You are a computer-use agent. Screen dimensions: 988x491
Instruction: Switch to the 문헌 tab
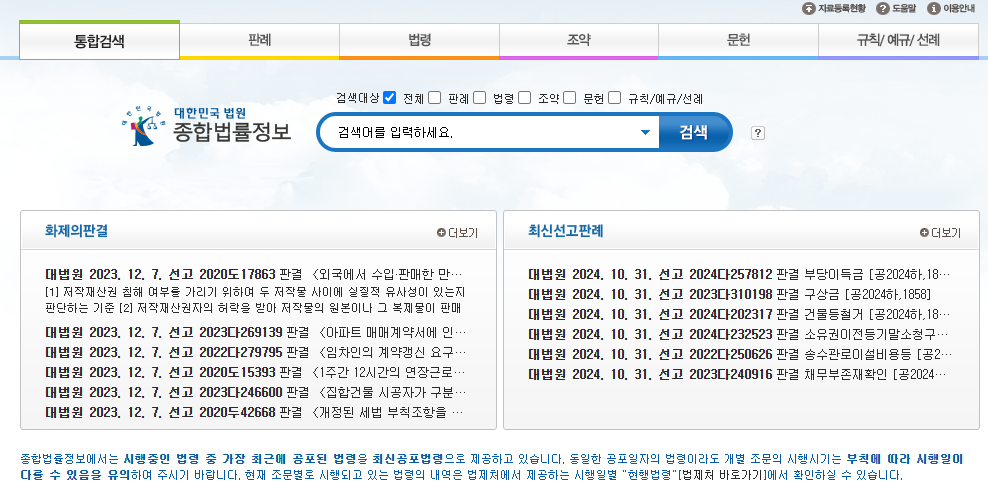[738, 41]
